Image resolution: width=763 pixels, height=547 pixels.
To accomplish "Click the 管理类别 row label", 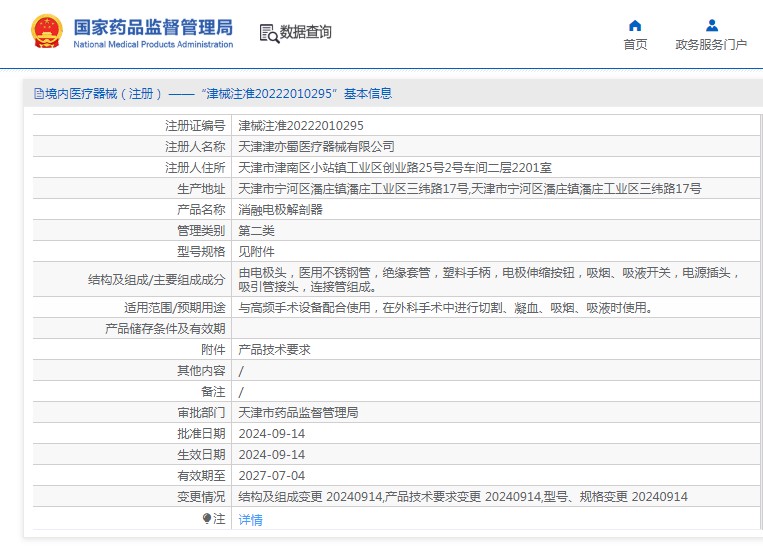I will pyautogui.click(x=201, y=231).
